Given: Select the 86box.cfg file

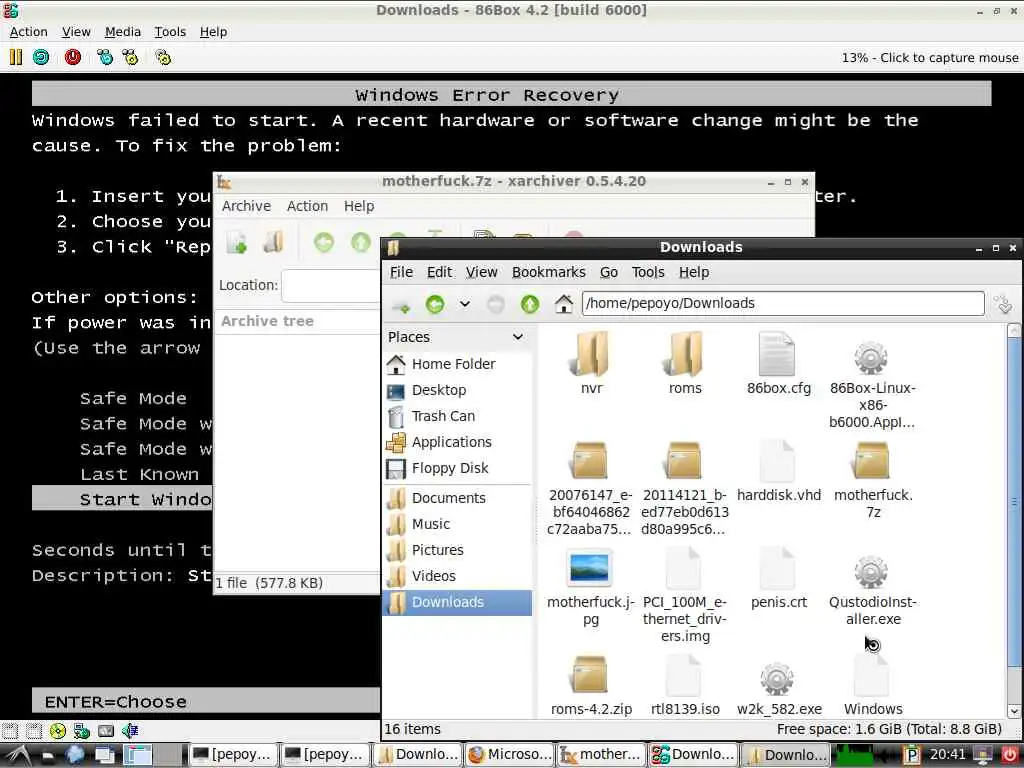Looking at the screenshot, I should [x=778, y=364].
